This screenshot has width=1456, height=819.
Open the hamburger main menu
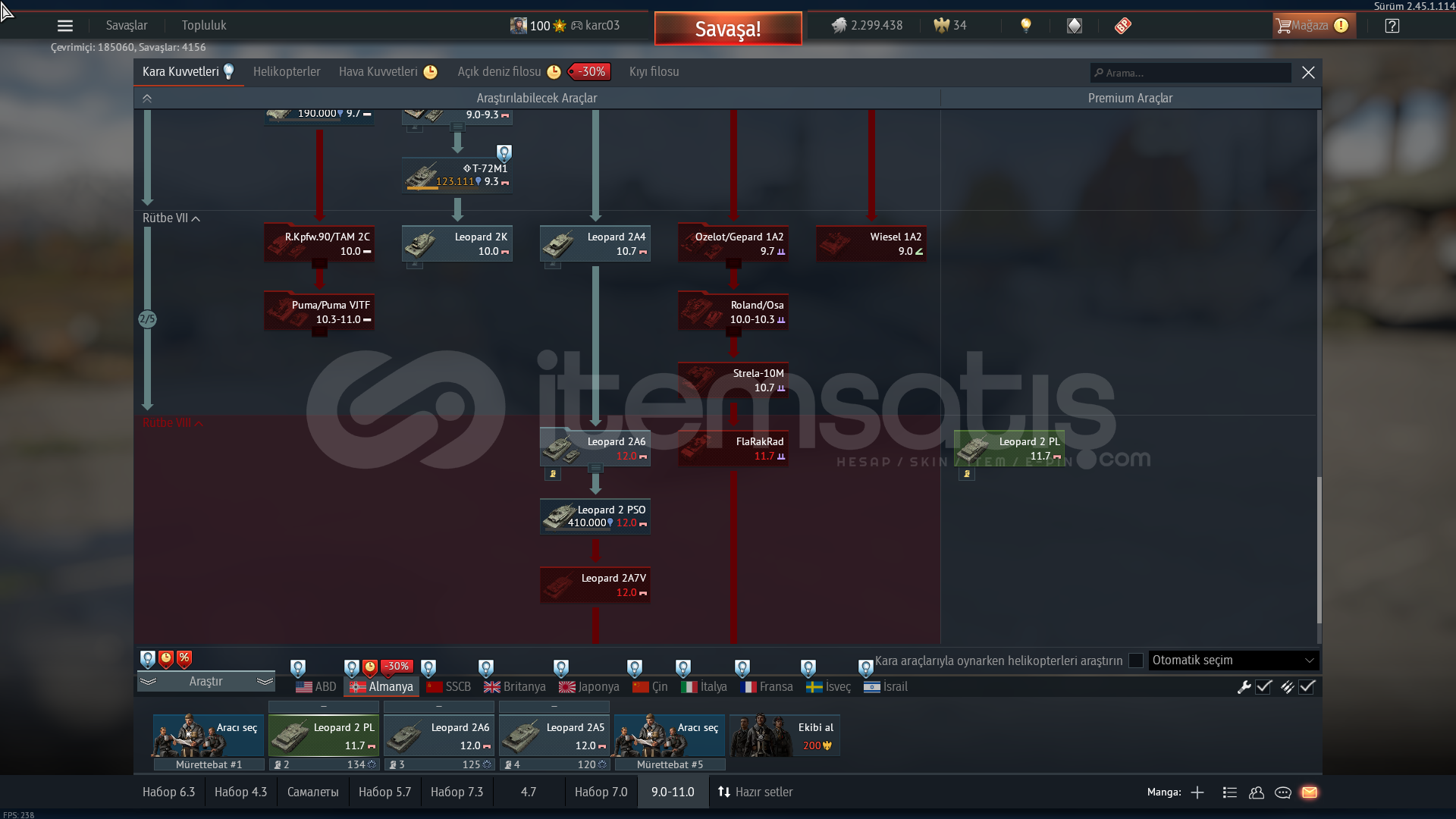coord(65,26)
